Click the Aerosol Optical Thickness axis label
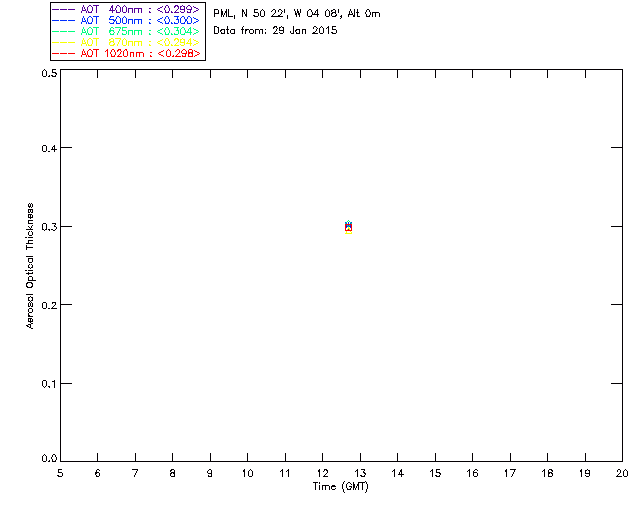Image resolution: width=640 pixels, height=512 pixels. pyautogui.click(x=30, y=266)
